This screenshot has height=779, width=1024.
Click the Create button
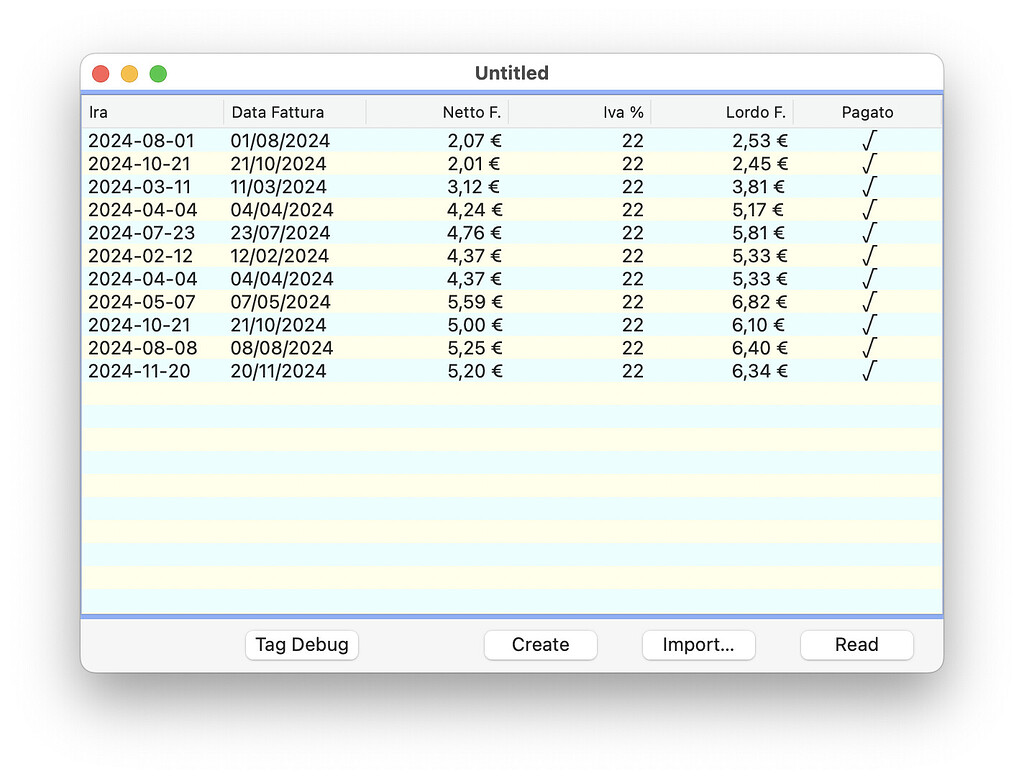coord(540,645)
